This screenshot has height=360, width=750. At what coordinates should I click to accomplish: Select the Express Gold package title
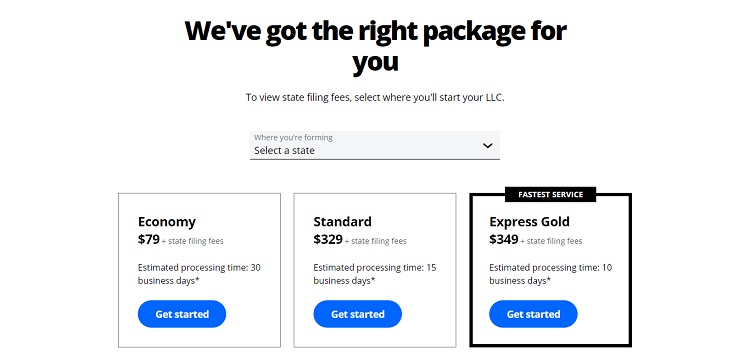(529, 222)
